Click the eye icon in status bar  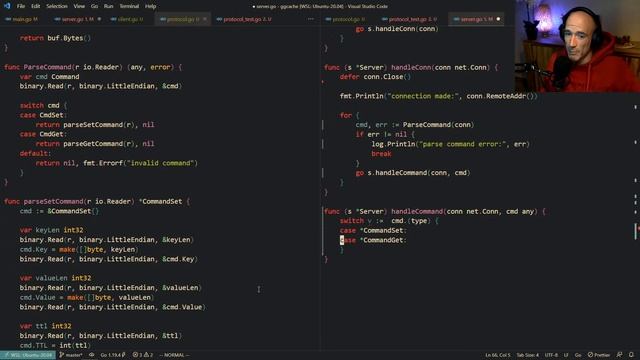point(91,355)
